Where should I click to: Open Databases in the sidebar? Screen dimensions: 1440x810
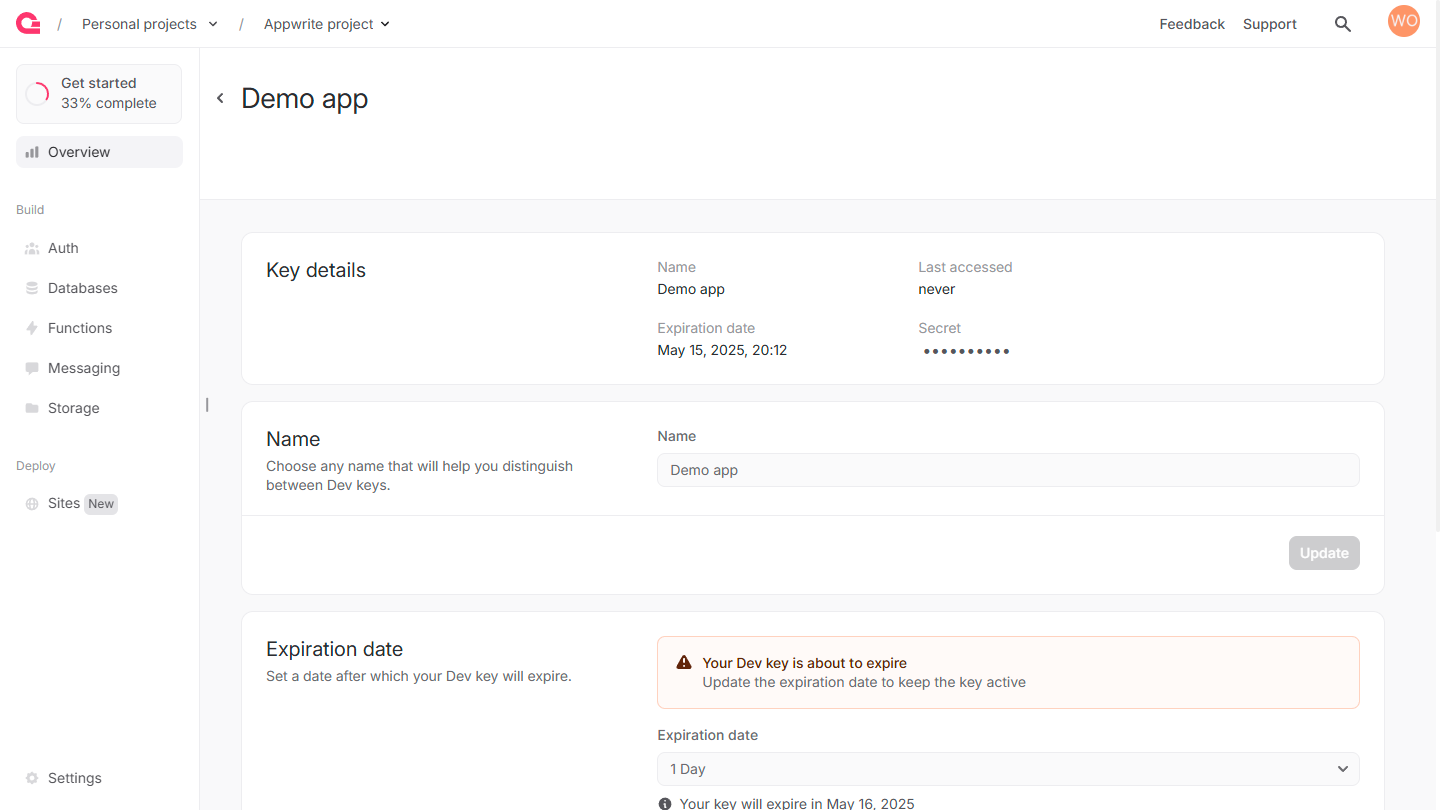tap(82, 288)
